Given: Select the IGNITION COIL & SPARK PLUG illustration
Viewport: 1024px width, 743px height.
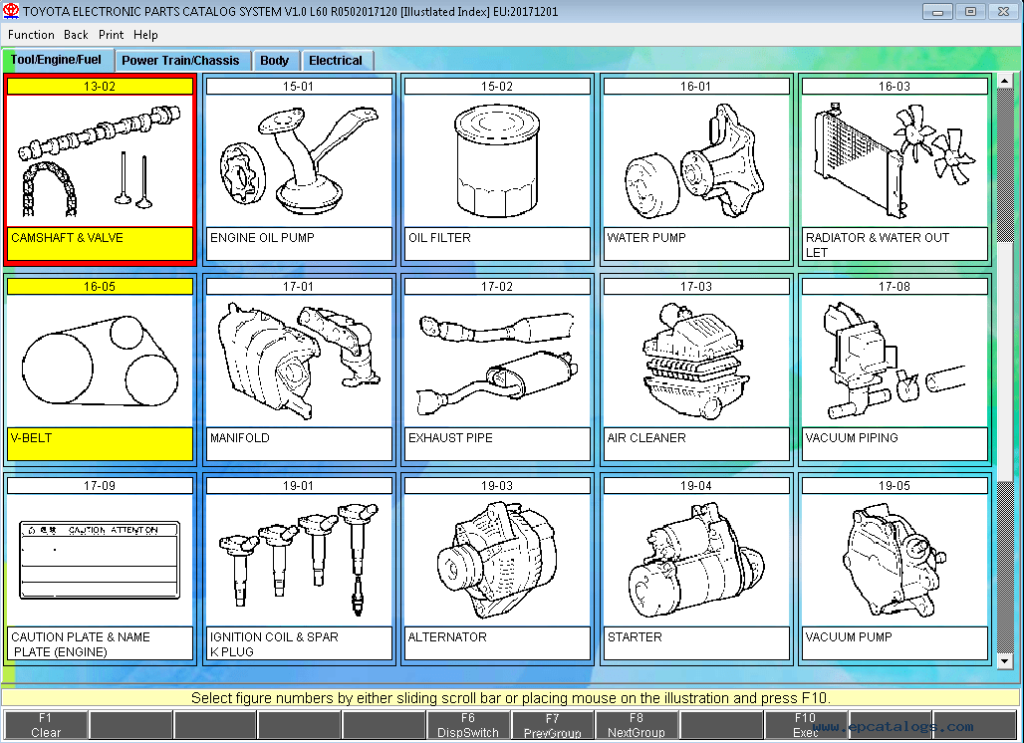Looking at the screenshot, I should 299,560.
